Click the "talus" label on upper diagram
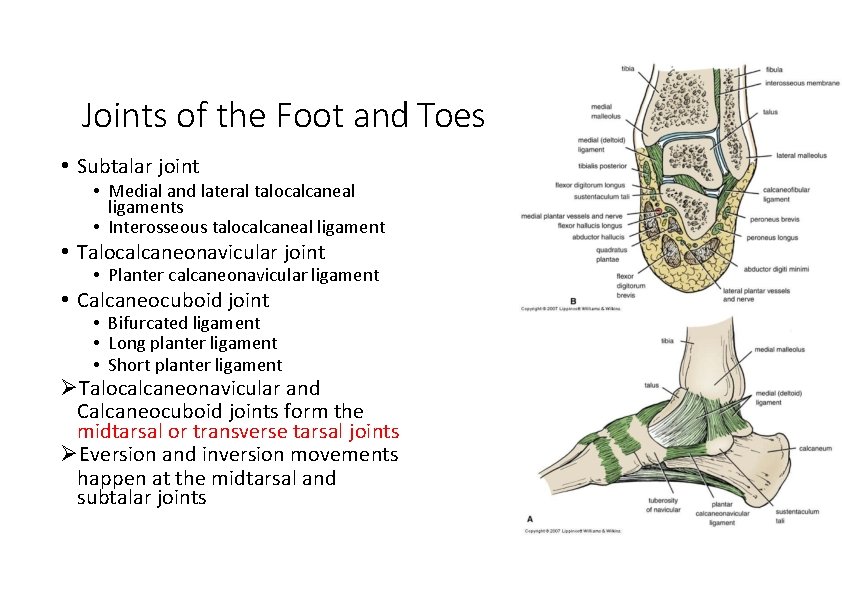Image resolution: width=842 pixels, height=596 pixels. coord(772,112)
